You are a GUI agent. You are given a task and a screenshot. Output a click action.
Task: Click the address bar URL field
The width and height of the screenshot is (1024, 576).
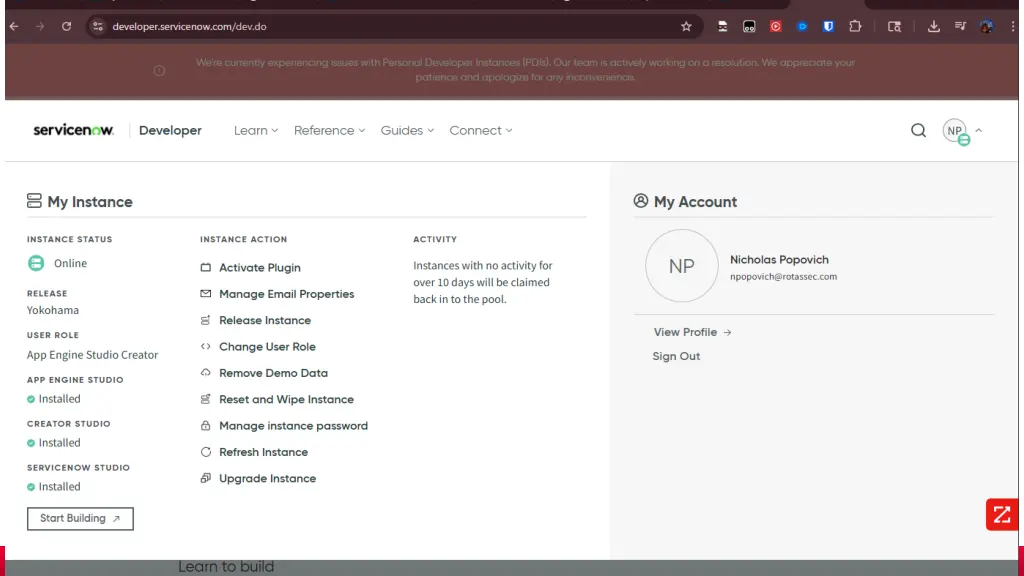392,27
